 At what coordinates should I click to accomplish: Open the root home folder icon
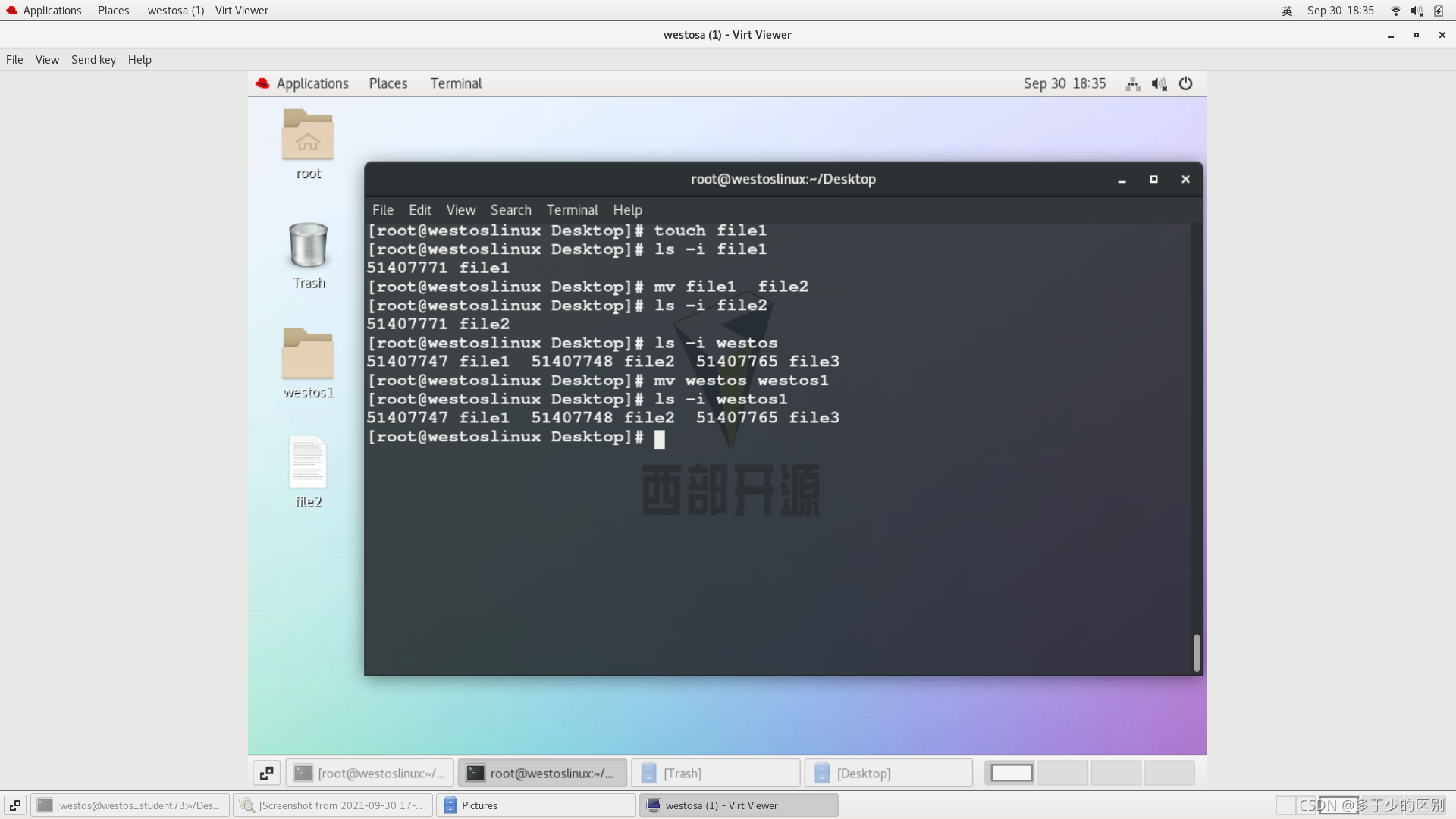click(x=308, y=135)
